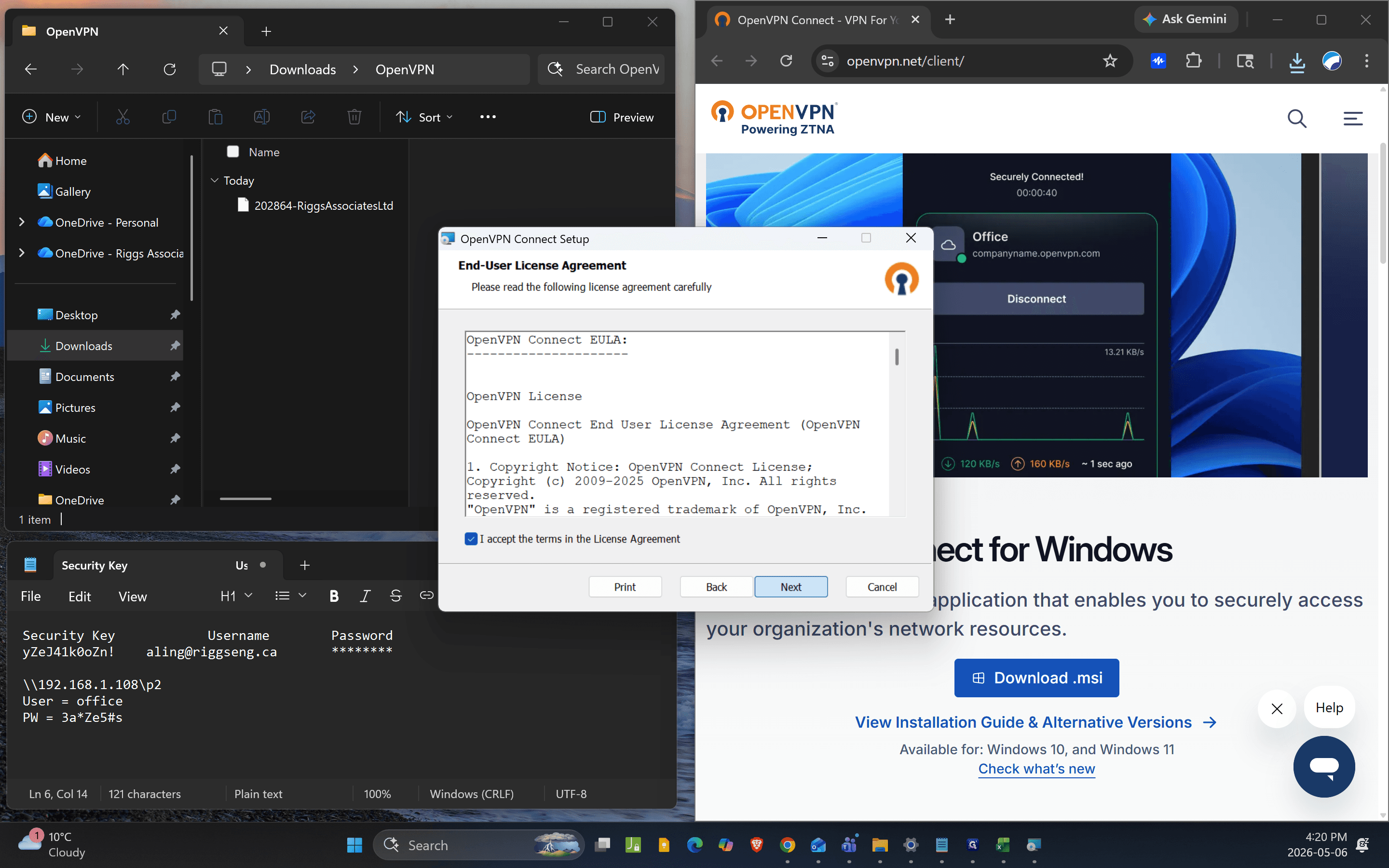This screenshot has height=868, width=1389.
Task: Expand the OneDrive - Personal tree node
Action: pos(22,222)
